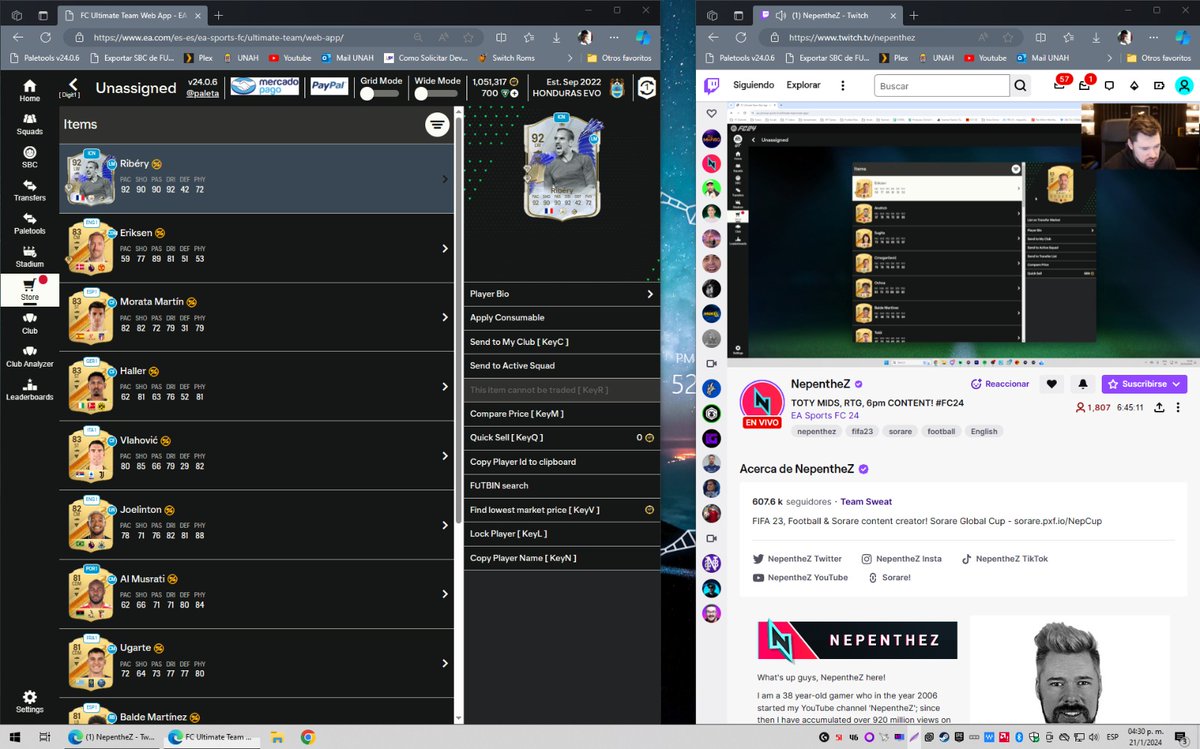This screenshot has width=1200, height=749.
Task: Open NepentheZ Twitter link
Action: coord(797,559)
